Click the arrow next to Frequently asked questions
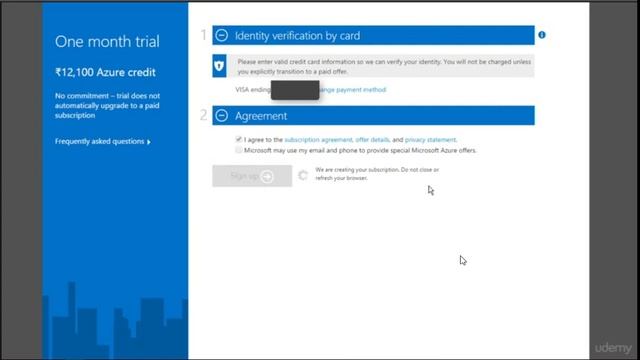 [x=149, y=142]
